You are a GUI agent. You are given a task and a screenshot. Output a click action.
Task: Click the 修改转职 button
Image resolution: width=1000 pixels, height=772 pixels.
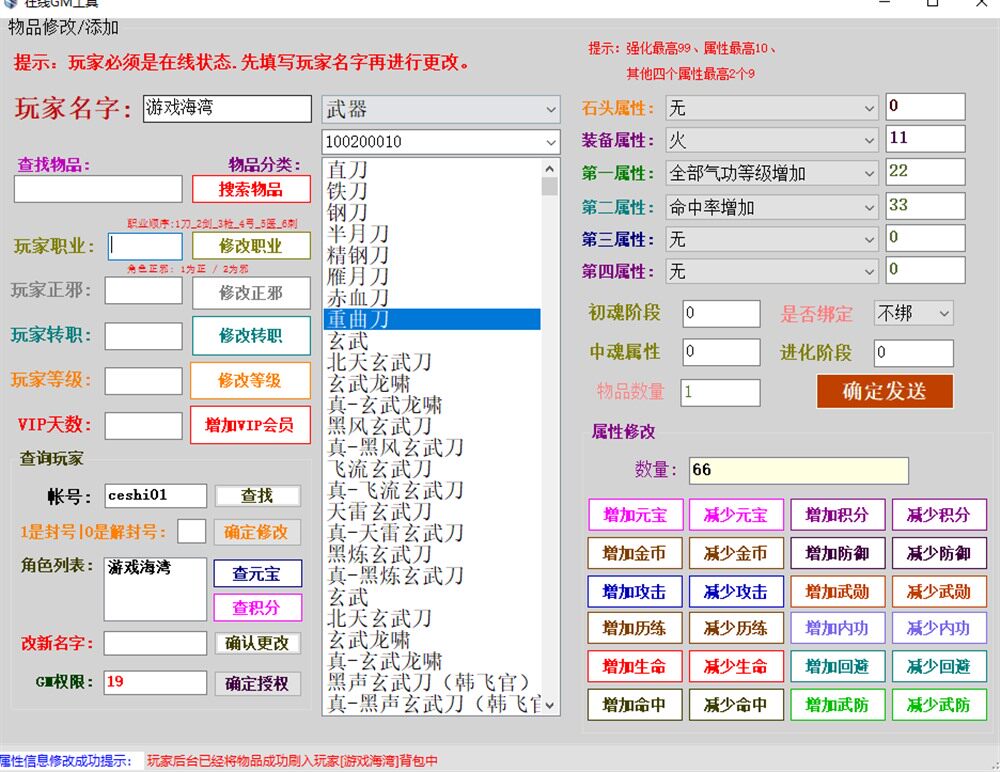click(x=251, y=336)
